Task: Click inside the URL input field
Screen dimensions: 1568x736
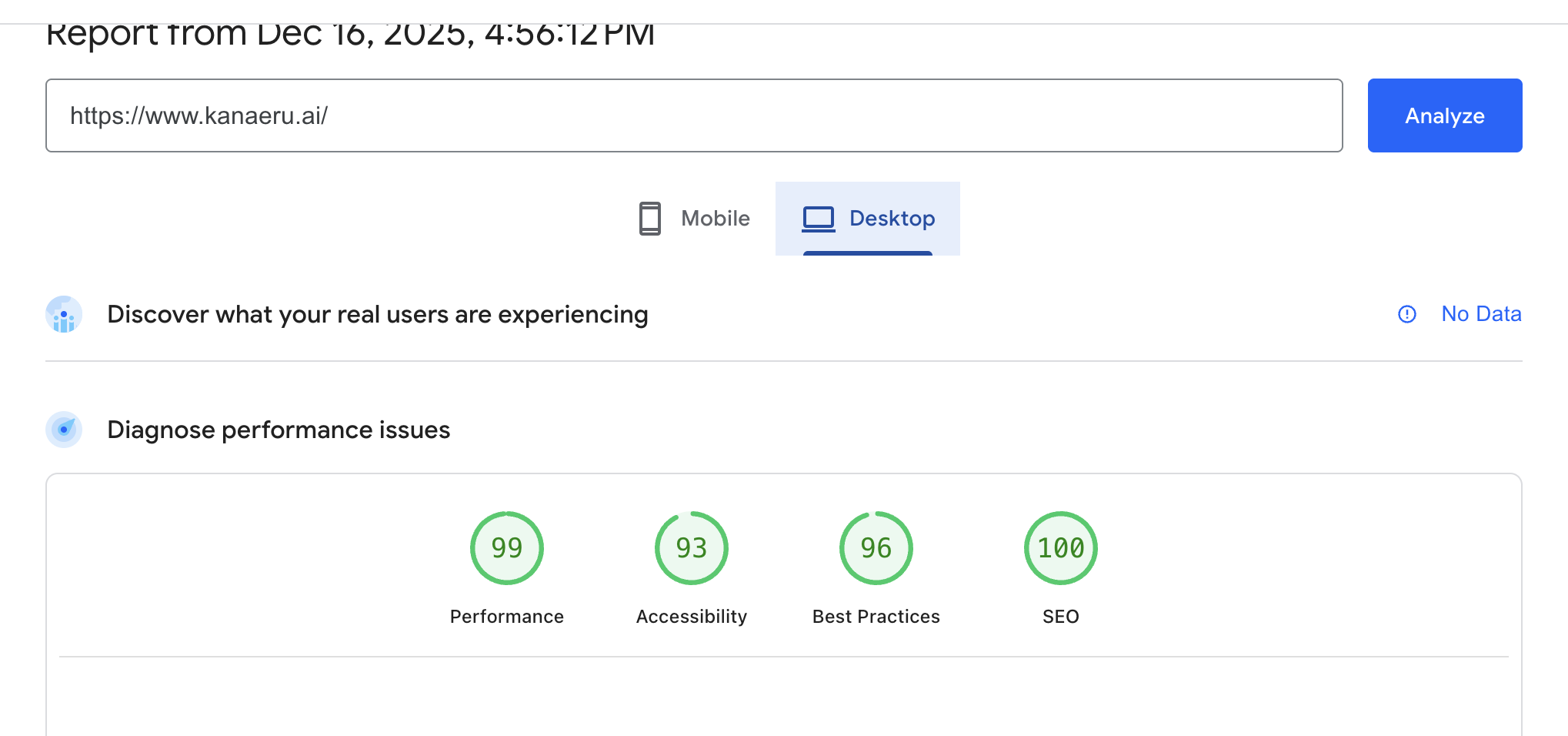Action: [692, 115]
